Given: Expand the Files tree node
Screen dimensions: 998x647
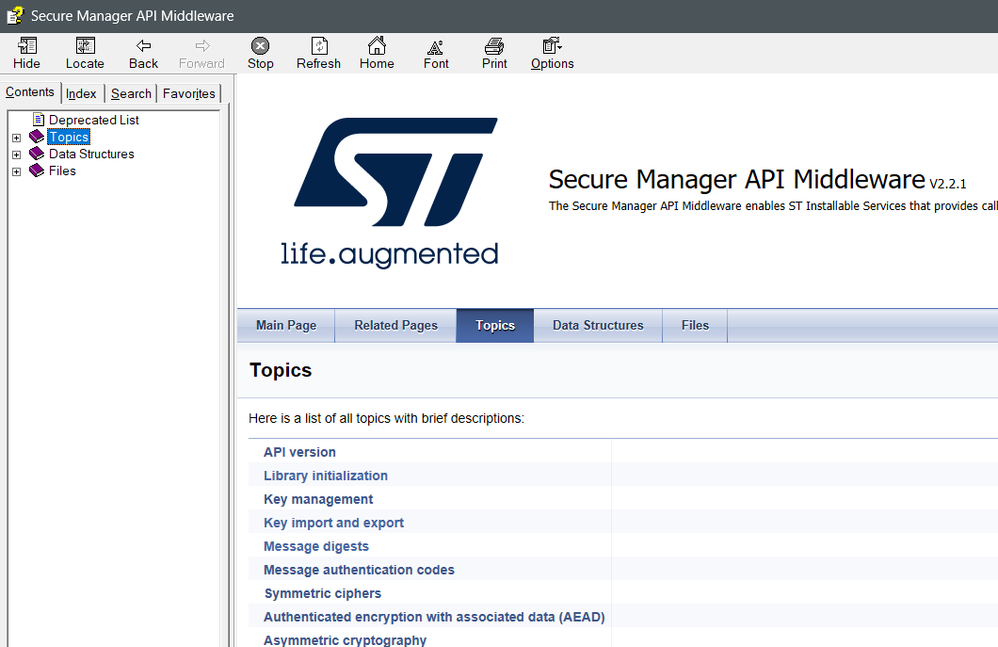Looking at the screenshot, I should (17, 172).
